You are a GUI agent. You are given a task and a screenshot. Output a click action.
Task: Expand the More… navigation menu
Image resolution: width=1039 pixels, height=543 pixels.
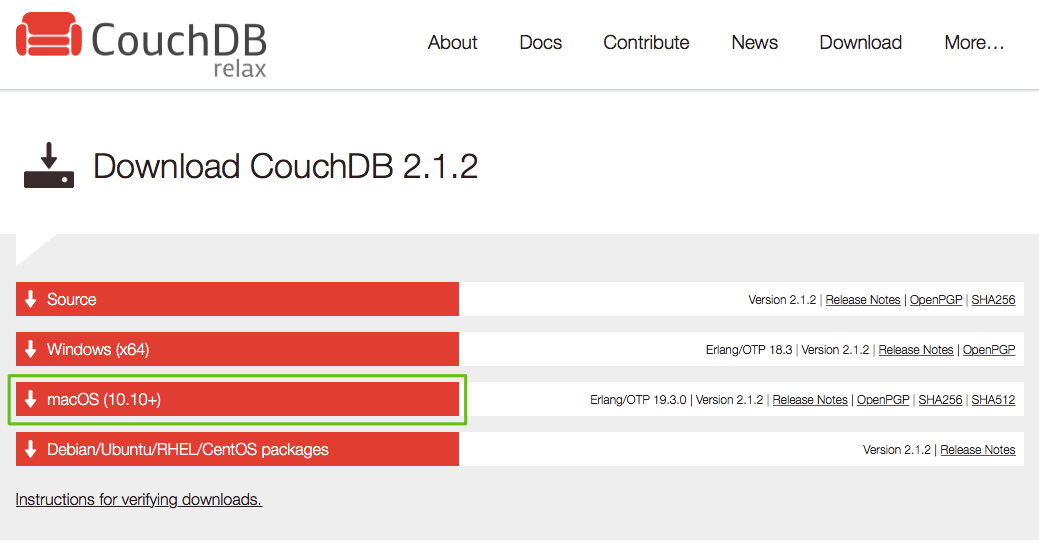click(974, 42)
